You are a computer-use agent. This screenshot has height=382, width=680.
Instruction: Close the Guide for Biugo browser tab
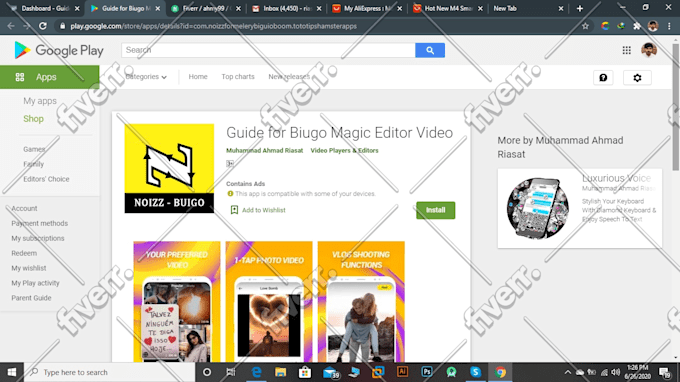point(157,8)
